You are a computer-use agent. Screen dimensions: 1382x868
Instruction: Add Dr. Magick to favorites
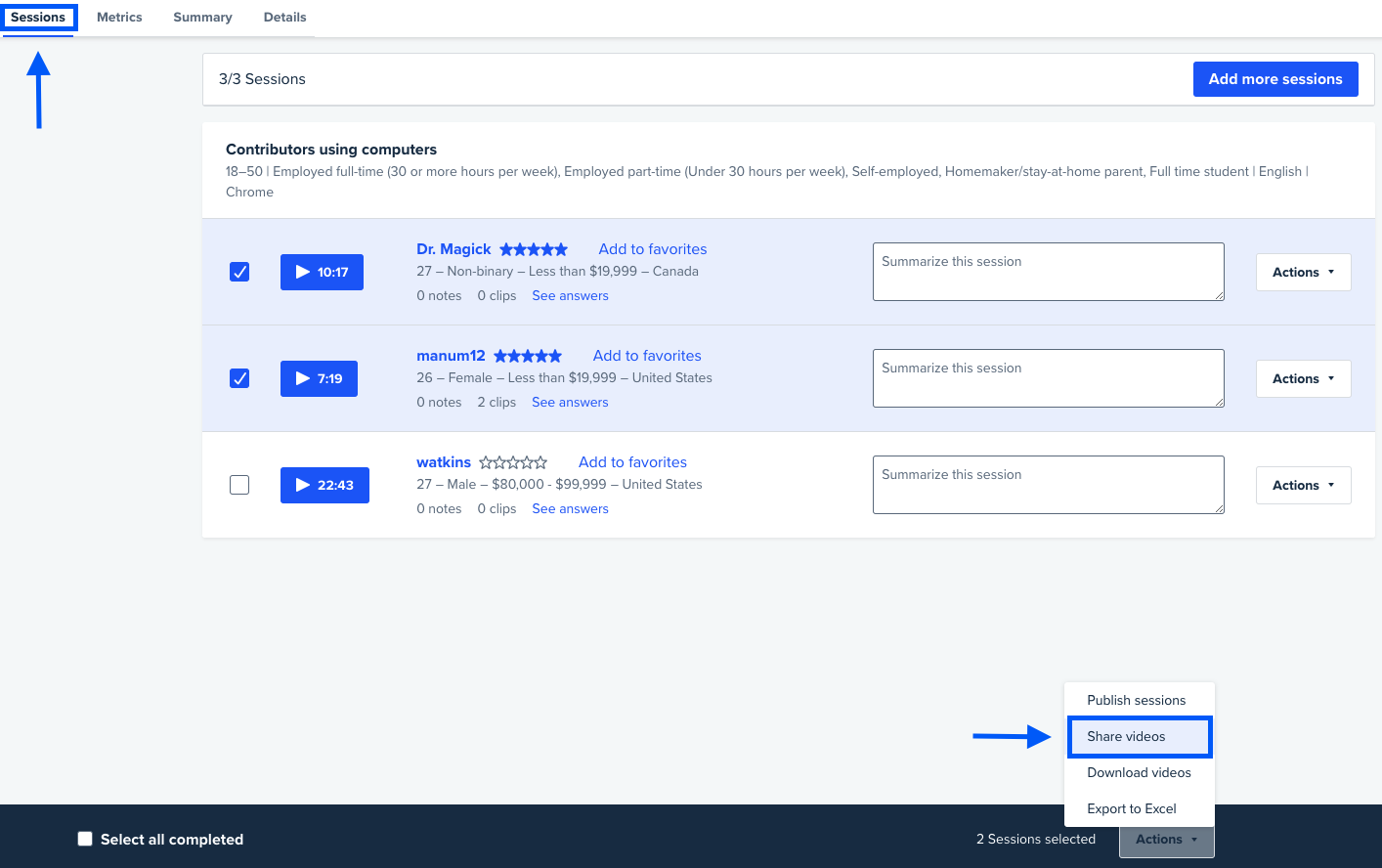(653, 249)
